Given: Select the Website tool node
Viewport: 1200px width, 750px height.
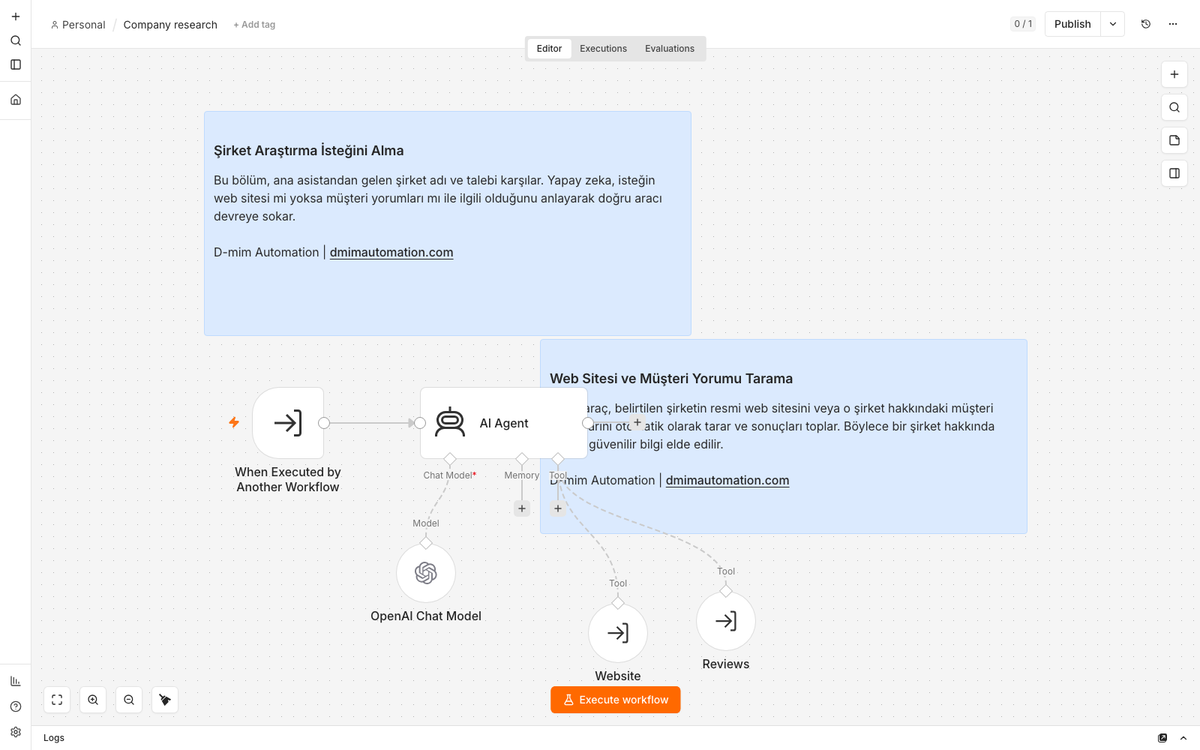Looking at the screenshot, I should [618, 633].
